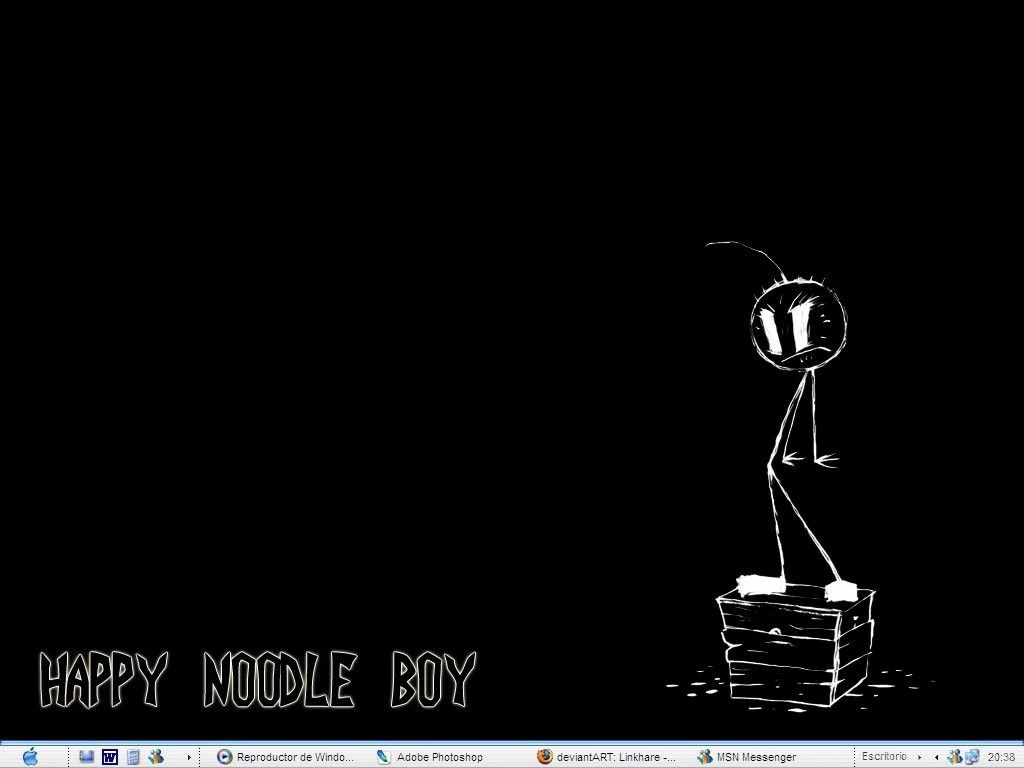This screenshot has width=1024, height=768.
Task: Open the deviantART Firefox taskbar button
Action: (606, 757)
